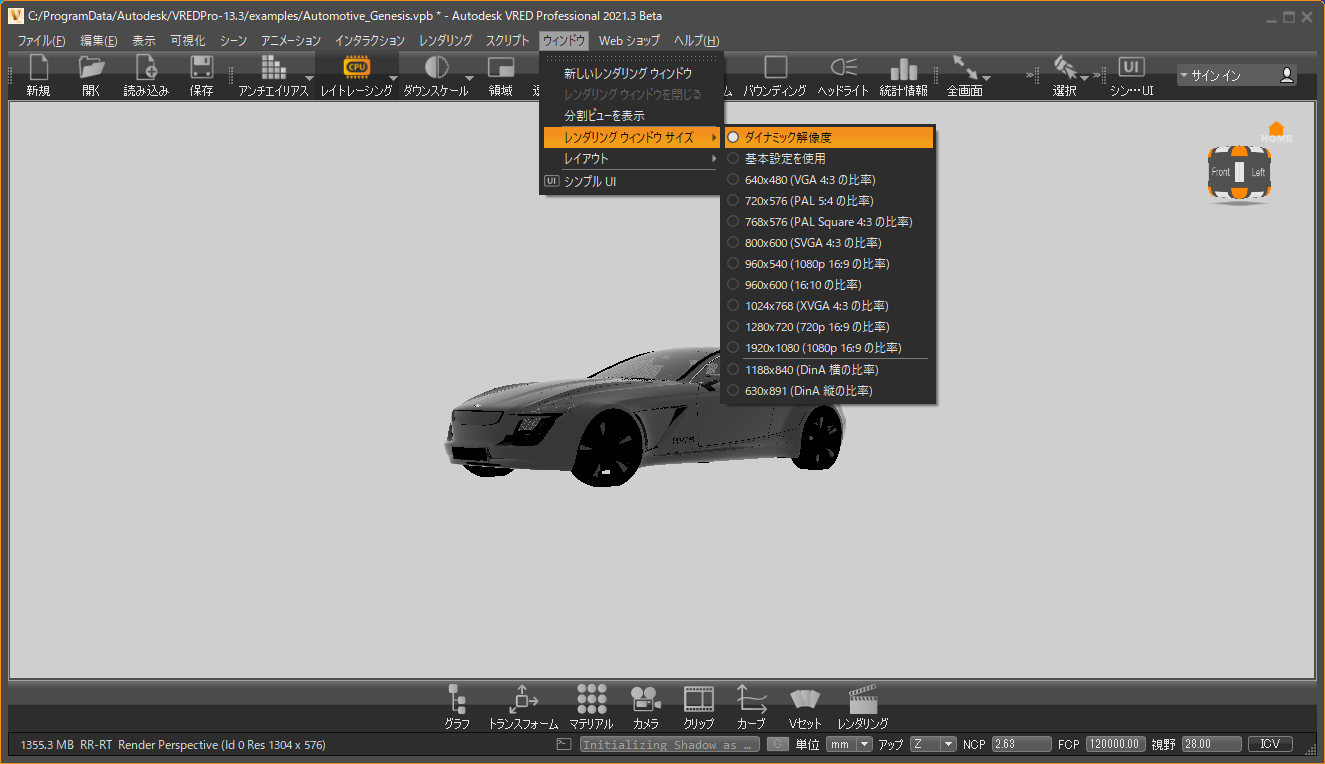Select 基本設定を使用 radio option
This screenshot has width=1325, height=764.
(828, 158)
